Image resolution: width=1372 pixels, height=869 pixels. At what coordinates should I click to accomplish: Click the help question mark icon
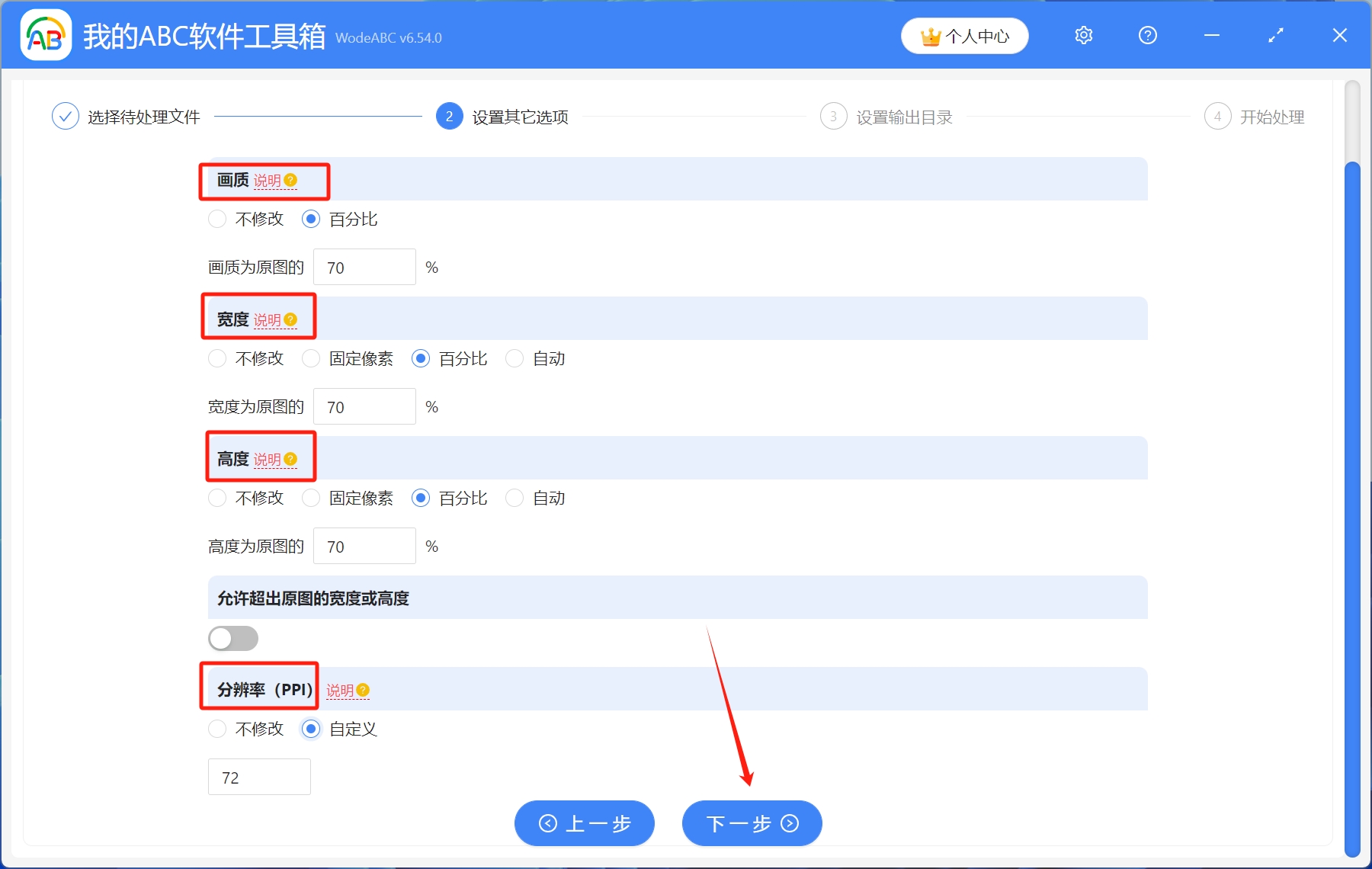[1146, 35]
